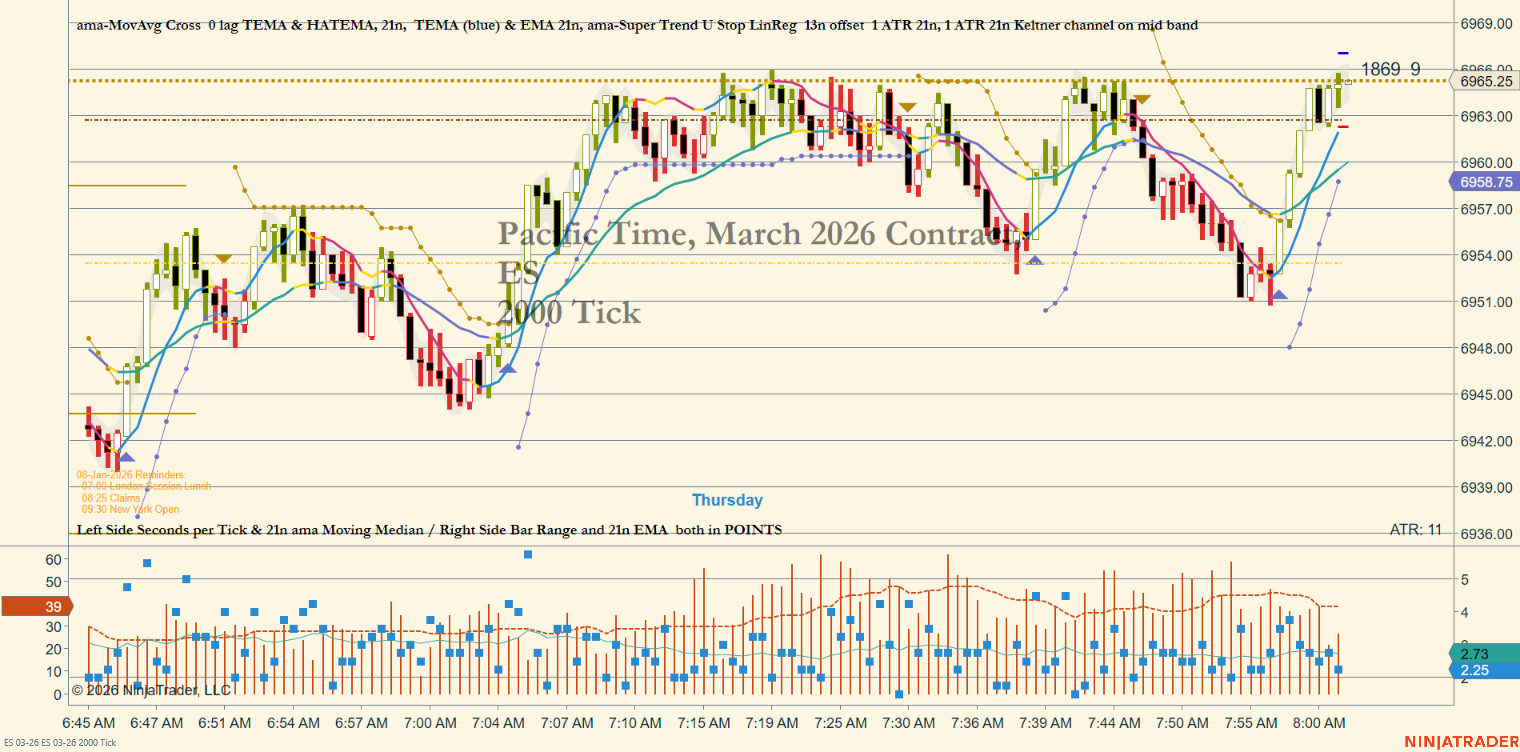Click the 6936.00 price axis label
The height and width of the screenshot is (752, 1520).
point(1484,534)
